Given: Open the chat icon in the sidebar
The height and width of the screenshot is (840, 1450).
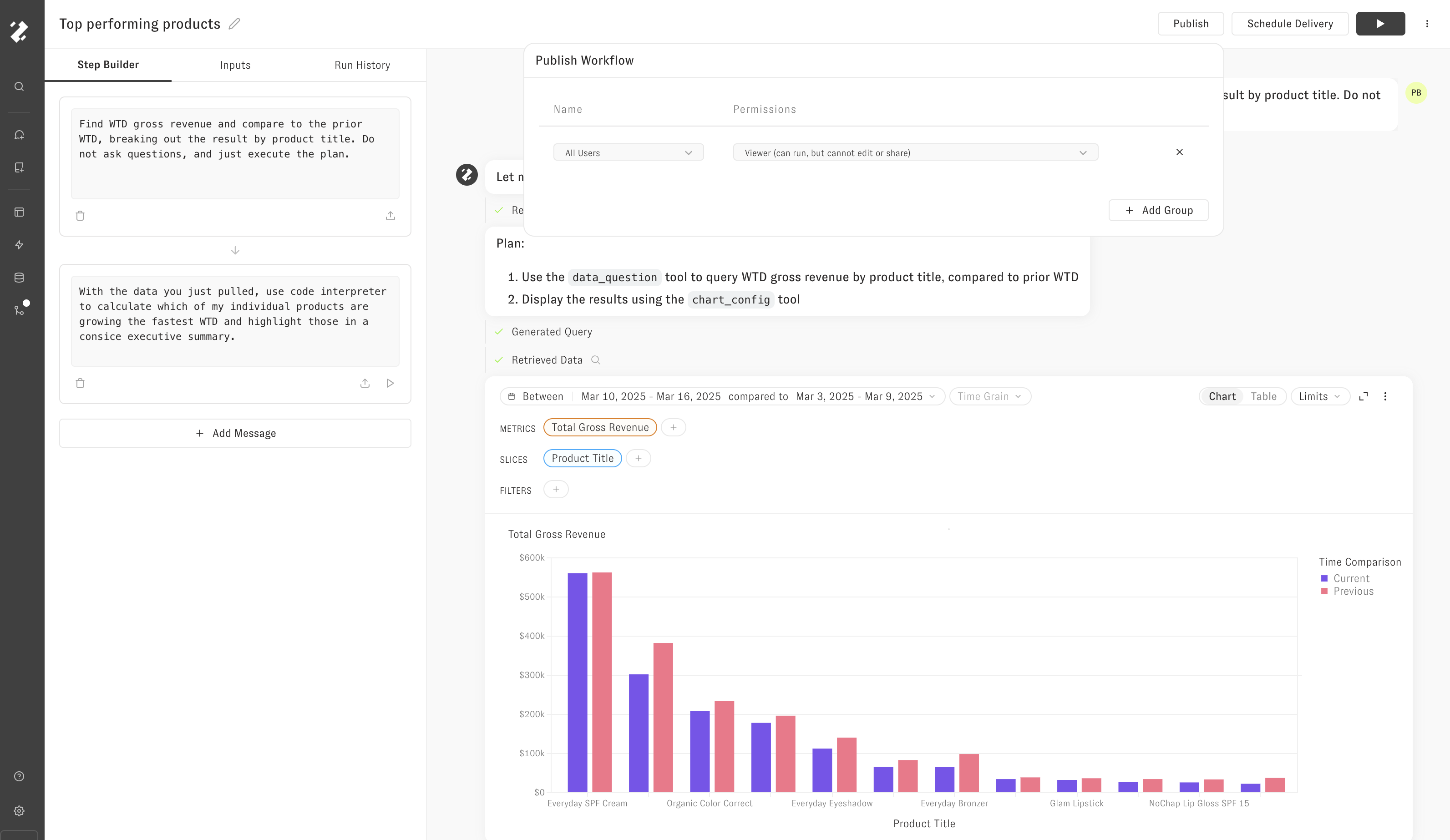Looking at the screenshot, I should pyautogui.click(x=19, y=135).
